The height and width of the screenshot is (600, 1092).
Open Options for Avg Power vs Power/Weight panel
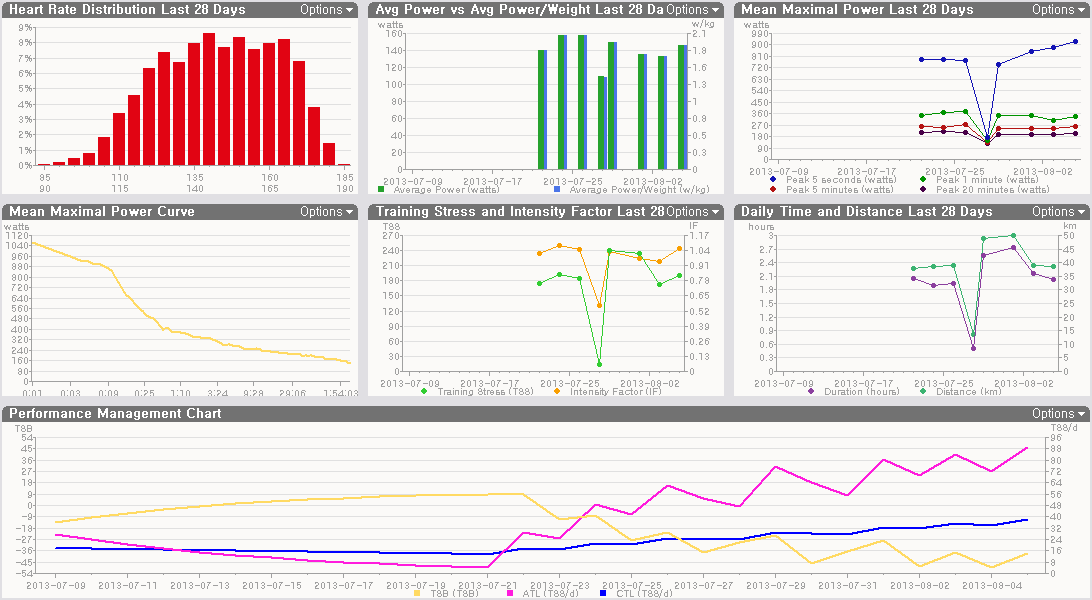tap(693, 10)
